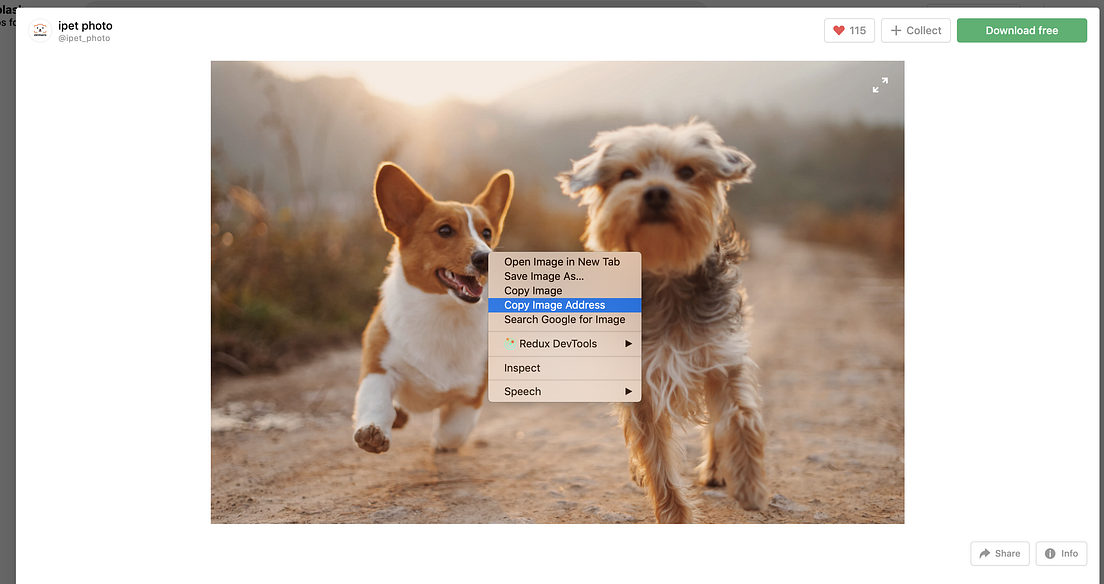1104x584 pixels.
Task: Open the image in fullscreen with expand arrows
Action: coord(880,86)
